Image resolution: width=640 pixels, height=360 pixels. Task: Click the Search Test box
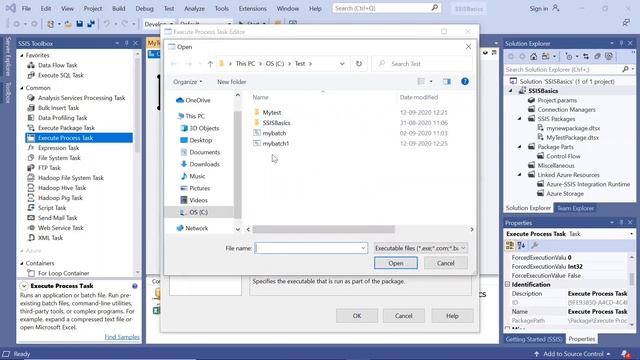tap(422, 64)
